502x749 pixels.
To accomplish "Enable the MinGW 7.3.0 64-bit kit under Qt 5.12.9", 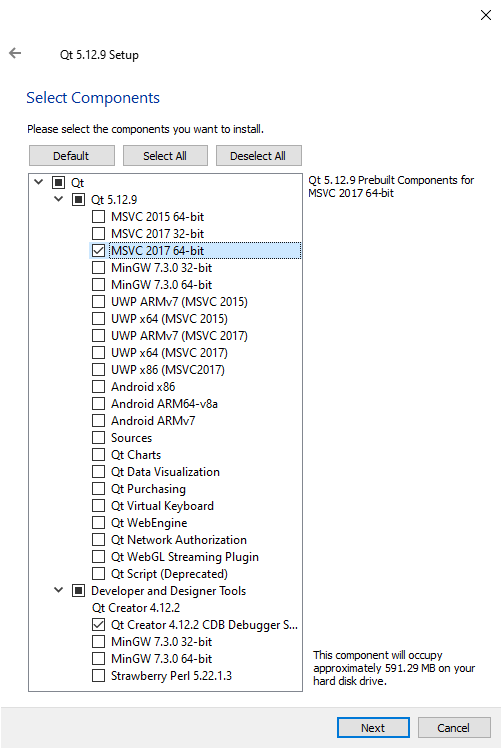I will (98, 285).
